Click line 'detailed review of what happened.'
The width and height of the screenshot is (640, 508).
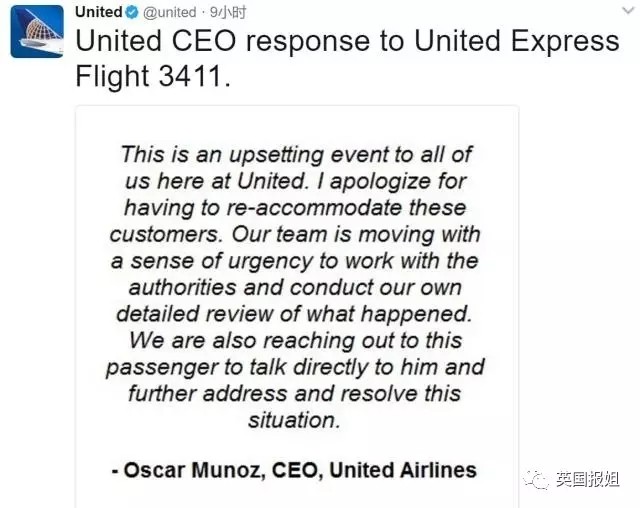click(x=294, y=314)
